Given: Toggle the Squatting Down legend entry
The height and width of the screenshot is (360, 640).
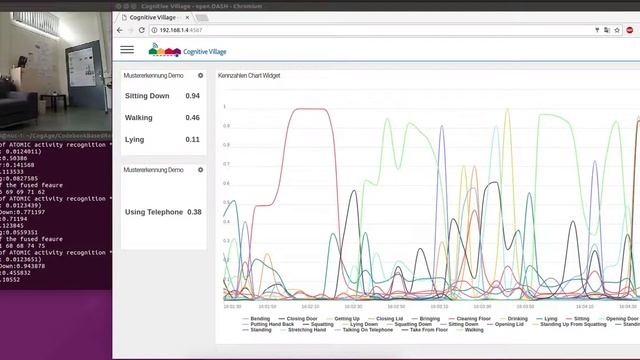Looking at the screenshot, I should coord(409,324).
